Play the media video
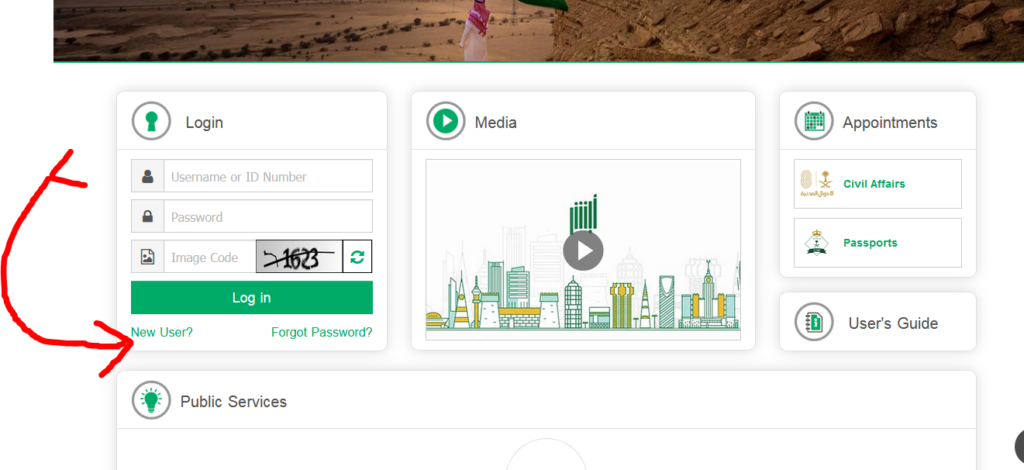Screen dimensions: 1024x470 [583, 251]
